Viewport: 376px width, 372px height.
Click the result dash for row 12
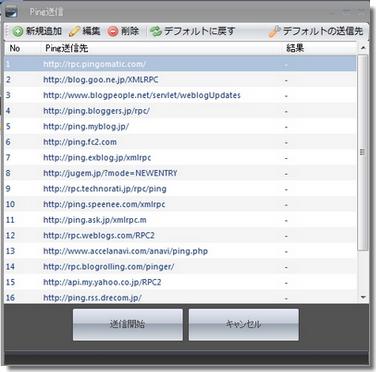click(x=286, y=236)
